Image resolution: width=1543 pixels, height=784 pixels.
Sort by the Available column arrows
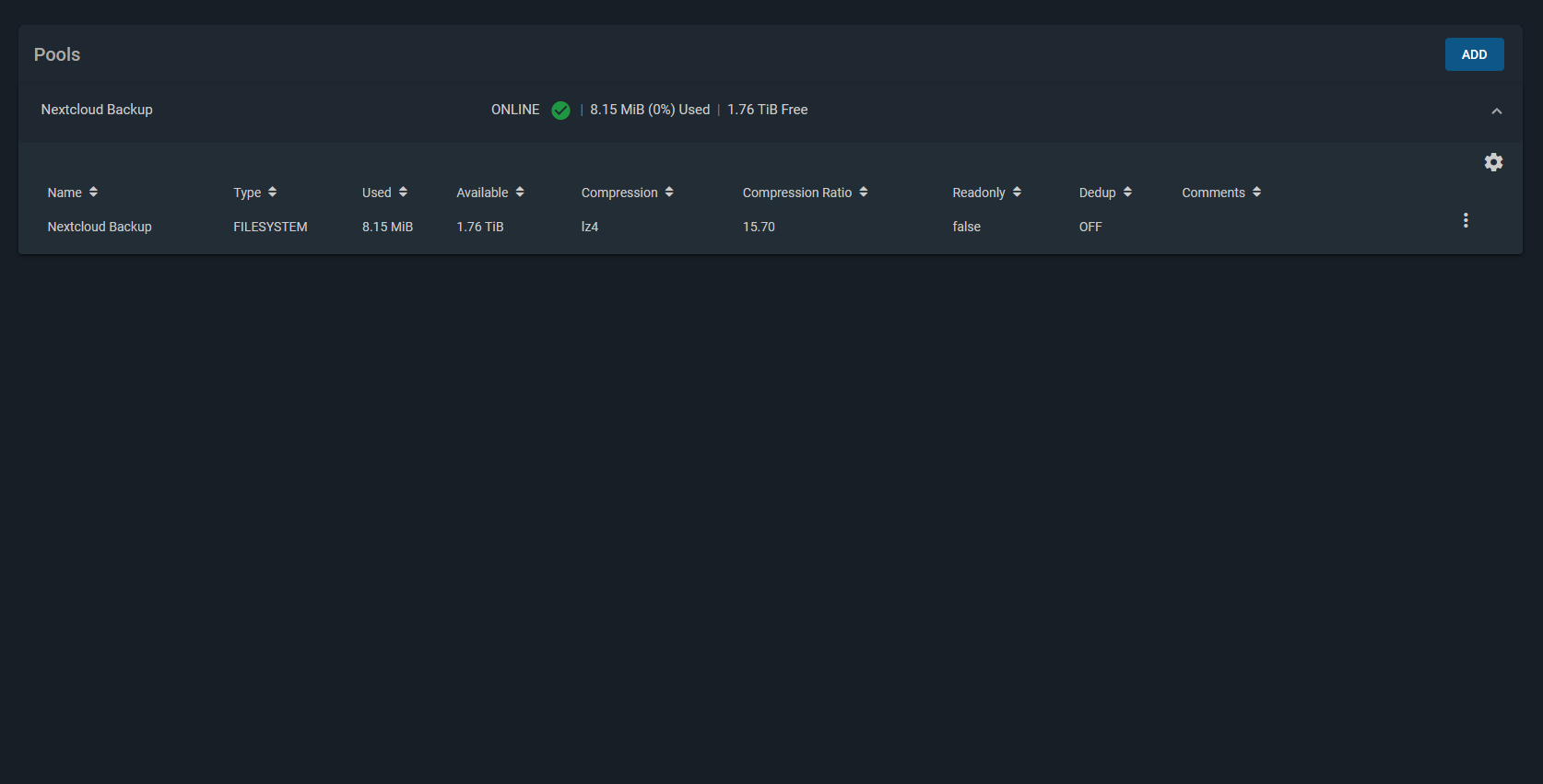click(x=520, y=193)
